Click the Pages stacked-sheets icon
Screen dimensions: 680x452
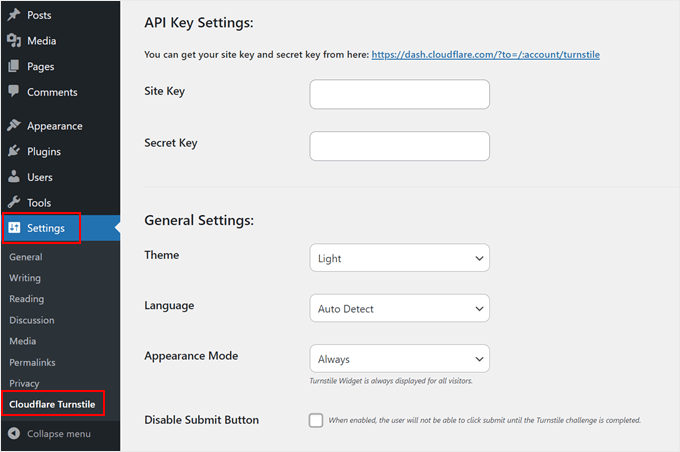point(14,66)
